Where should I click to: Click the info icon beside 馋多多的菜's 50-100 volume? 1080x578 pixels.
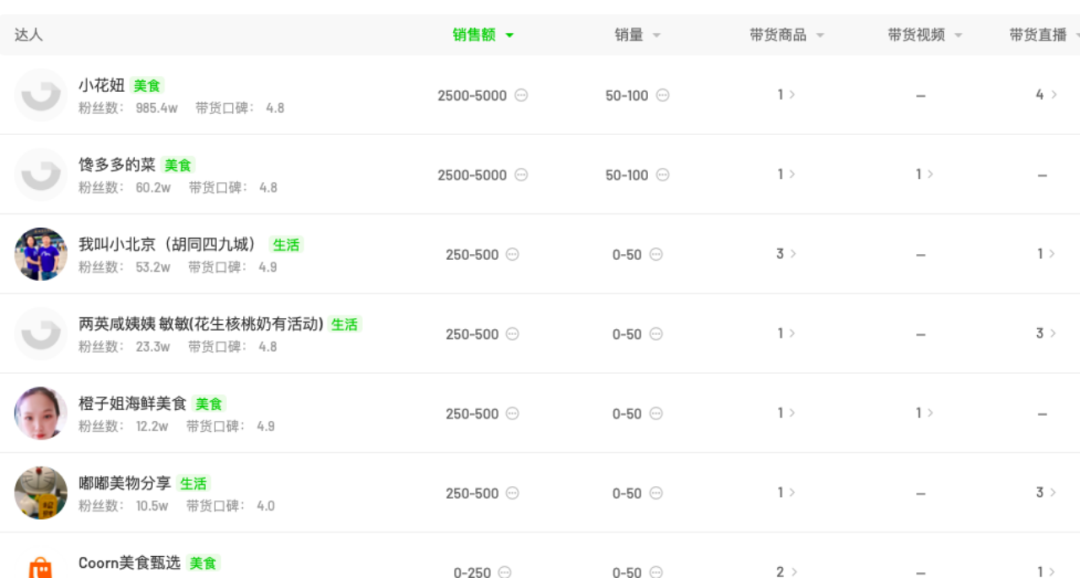tap(662, 175)
